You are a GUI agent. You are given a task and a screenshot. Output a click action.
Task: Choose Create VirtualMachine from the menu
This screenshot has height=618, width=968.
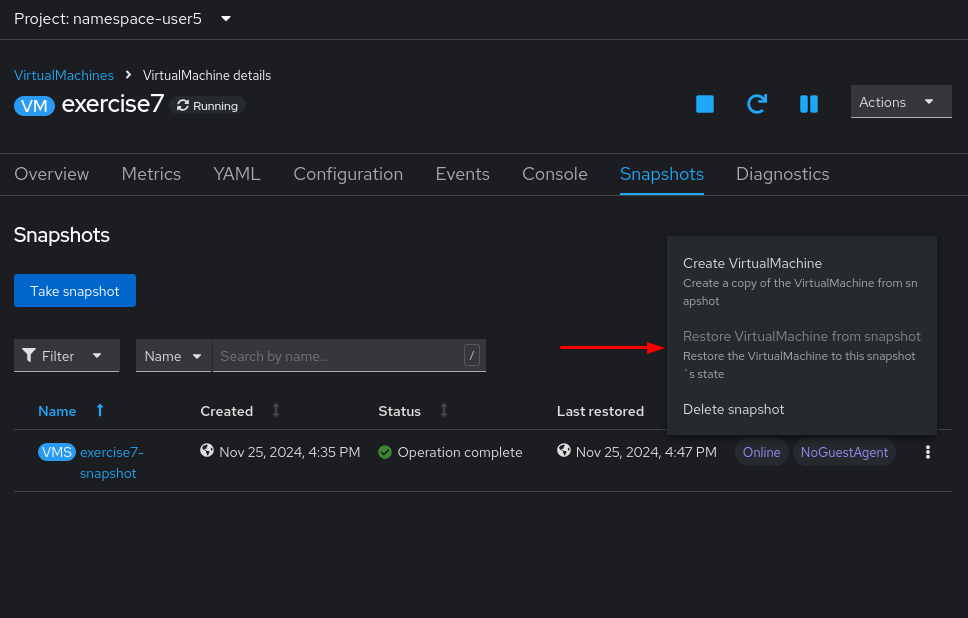(x=752, y=264)
